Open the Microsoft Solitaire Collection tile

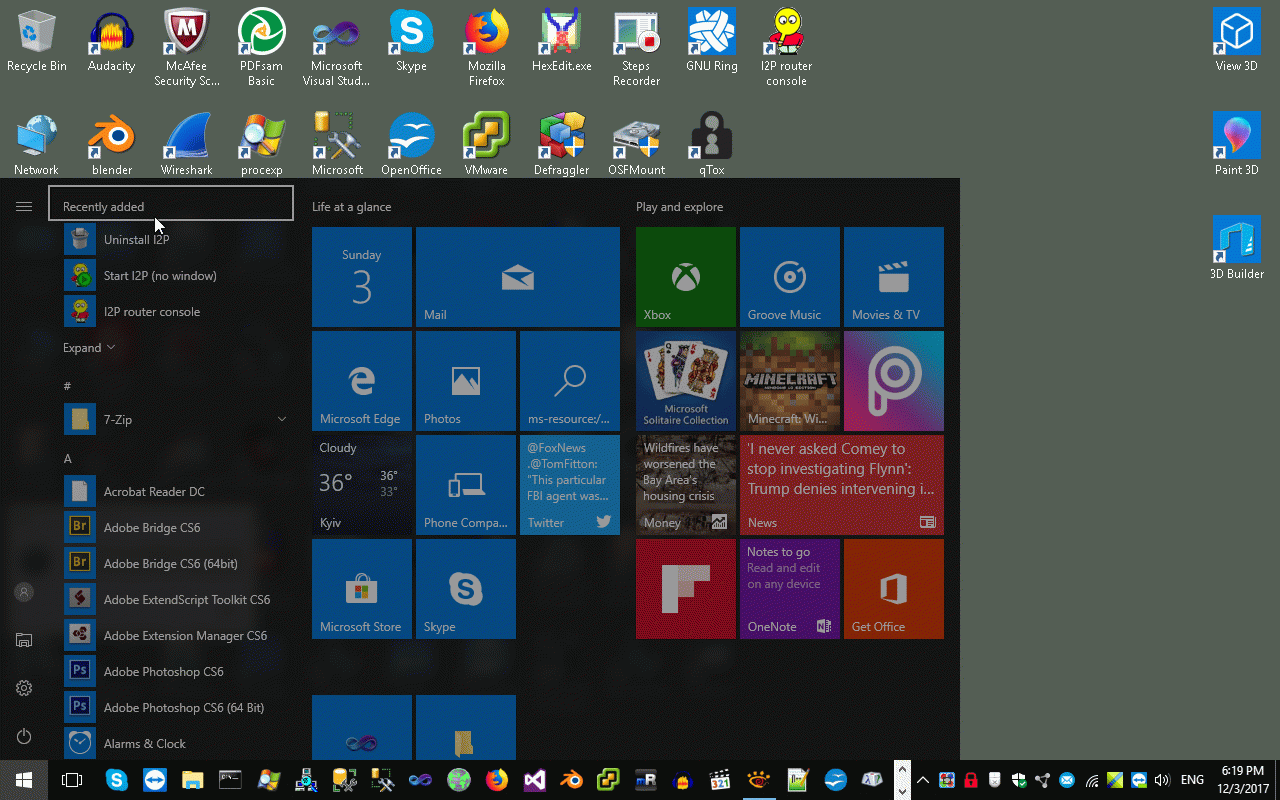(x=686, y=381)
